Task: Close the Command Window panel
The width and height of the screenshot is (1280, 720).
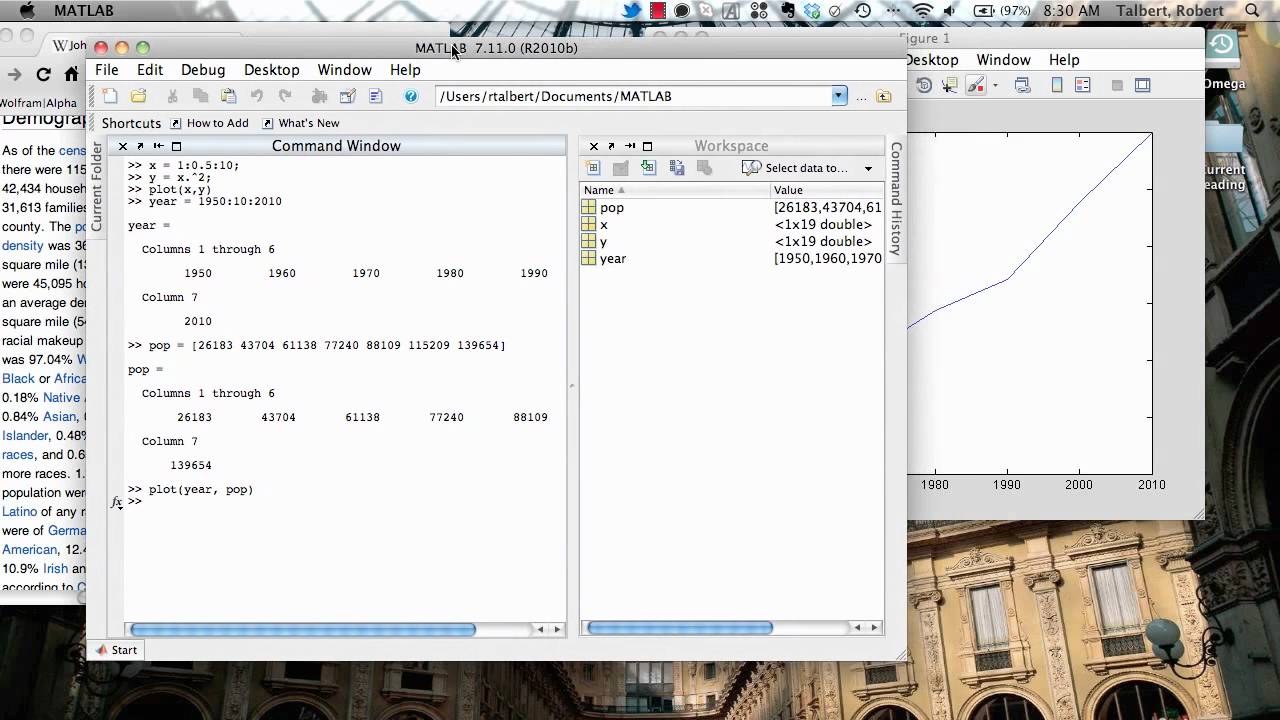Action: [x=123, y=146]
